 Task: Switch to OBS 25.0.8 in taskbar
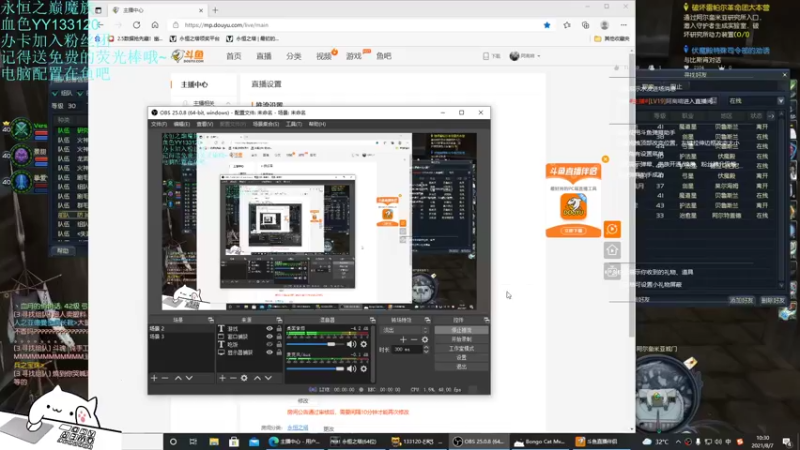[479, 442]
